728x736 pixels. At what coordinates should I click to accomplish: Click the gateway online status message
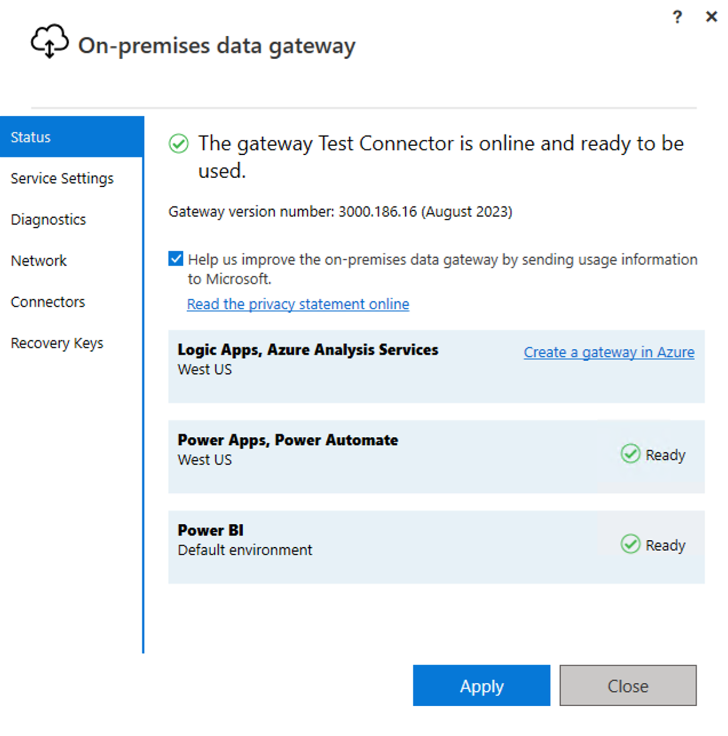441,157
